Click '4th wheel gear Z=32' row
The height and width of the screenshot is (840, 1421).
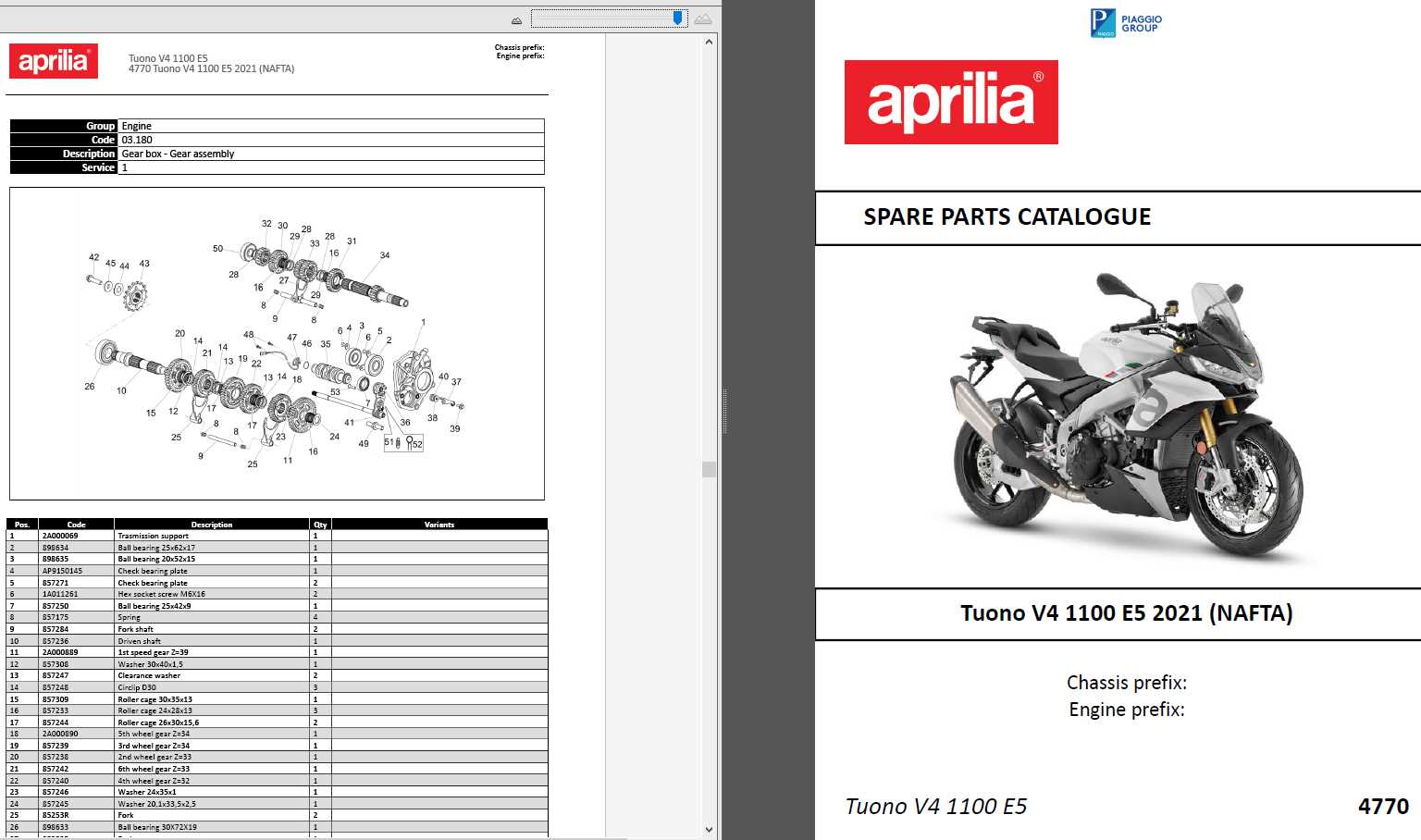coord(278,781)
